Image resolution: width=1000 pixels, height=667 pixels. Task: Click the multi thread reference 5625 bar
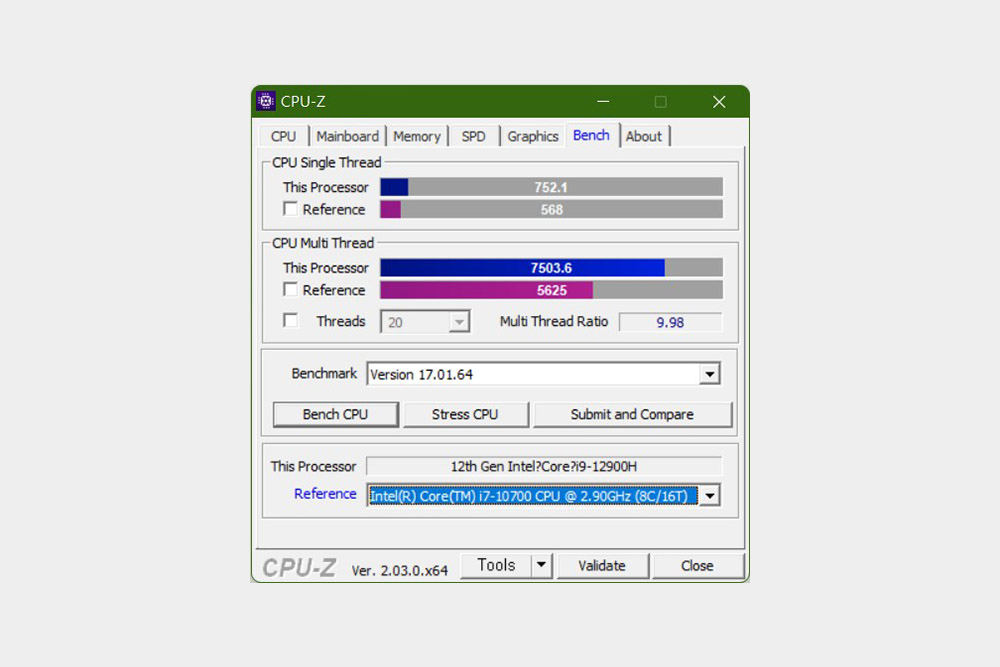(x=552, y=290)
